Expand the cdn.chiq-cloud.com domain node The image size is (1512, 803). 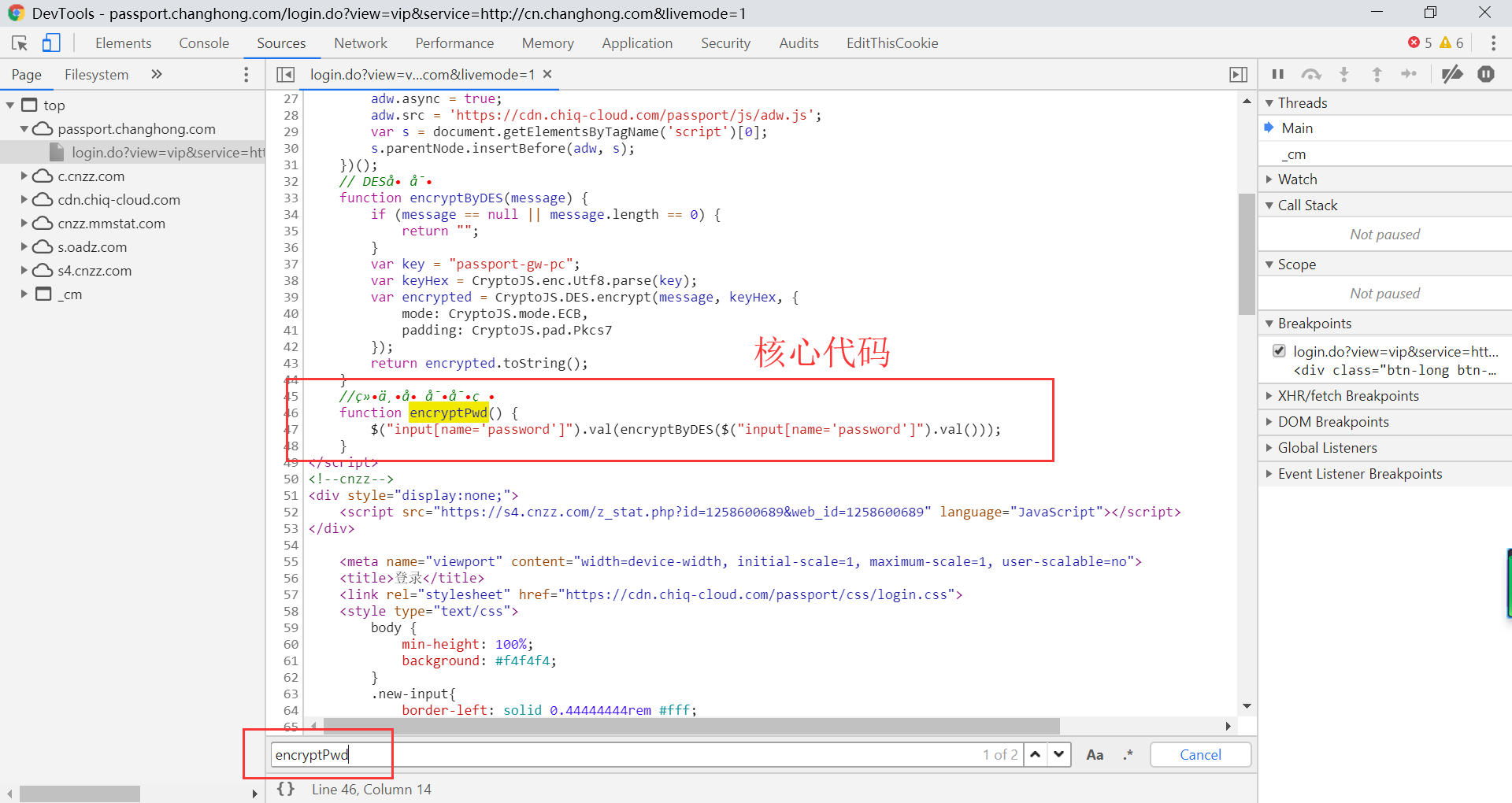pyautogui.click(x=24, y=200)
